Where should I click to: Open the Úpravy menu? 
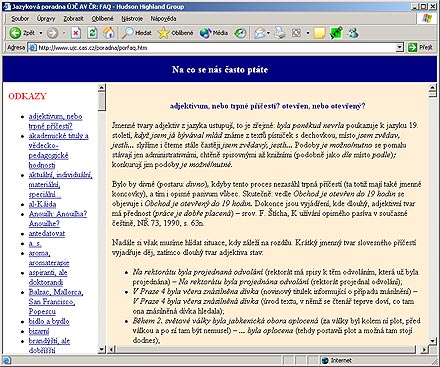pos(46,19)
